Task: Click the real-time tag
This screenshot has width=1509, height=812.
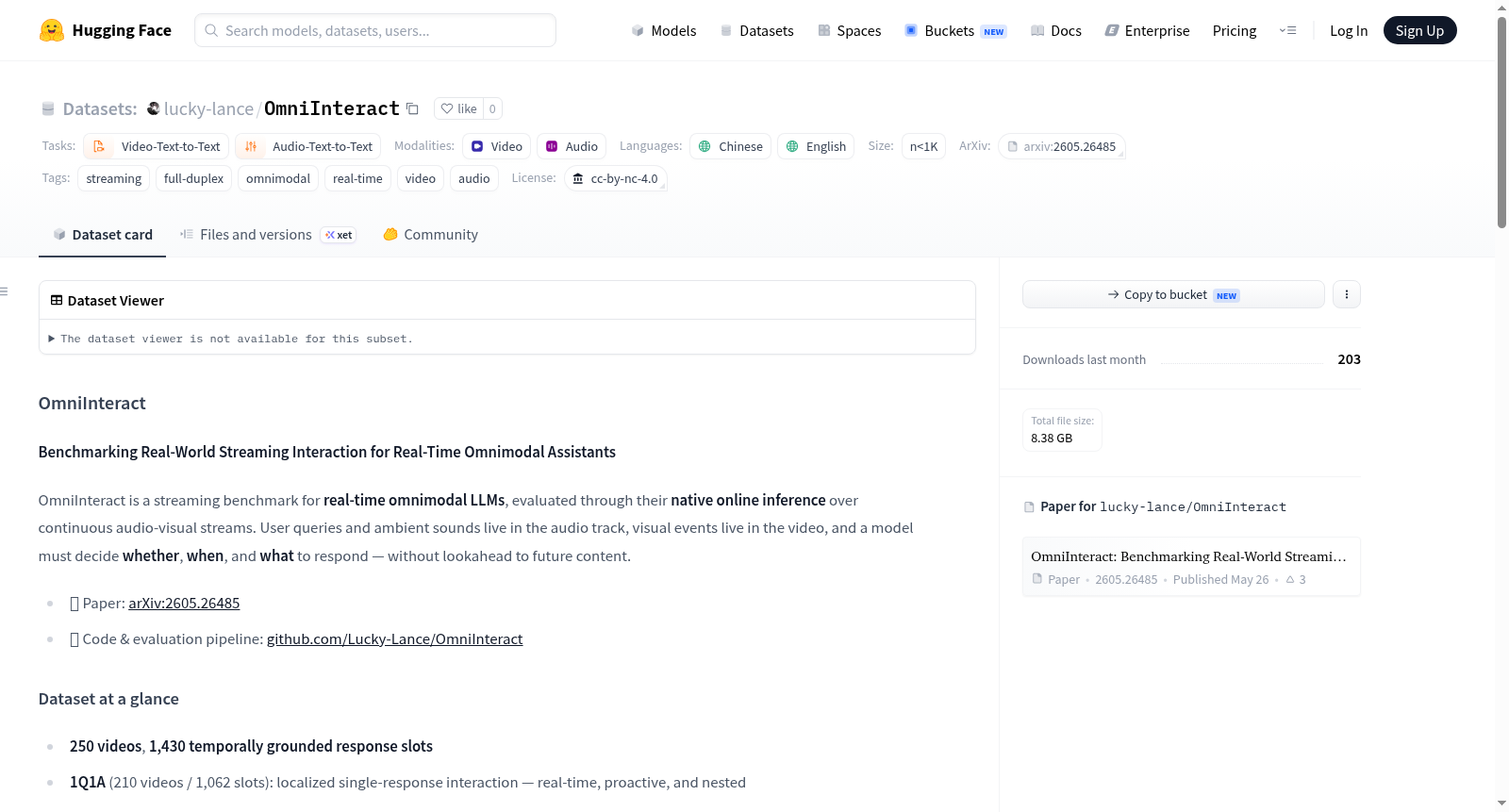Action: pyautogui.click(x=357, y=178)
